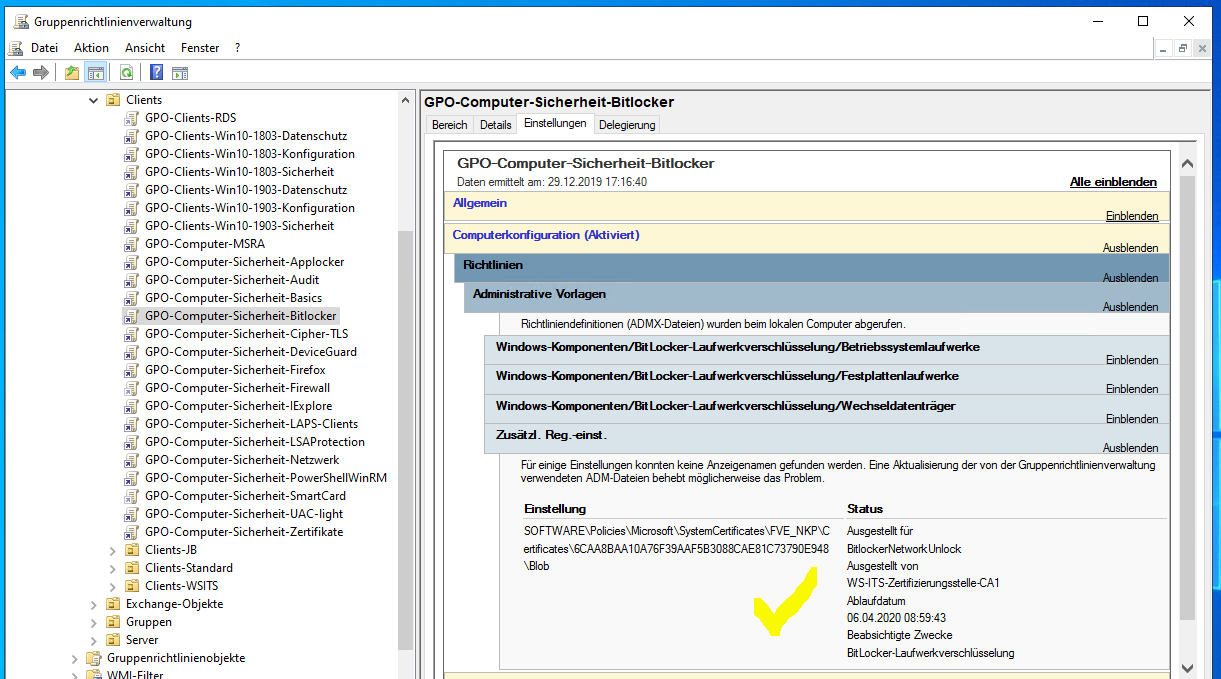Select GPO-Computer-Sicherheit-Zertifikate in tree

pos(244,532)
